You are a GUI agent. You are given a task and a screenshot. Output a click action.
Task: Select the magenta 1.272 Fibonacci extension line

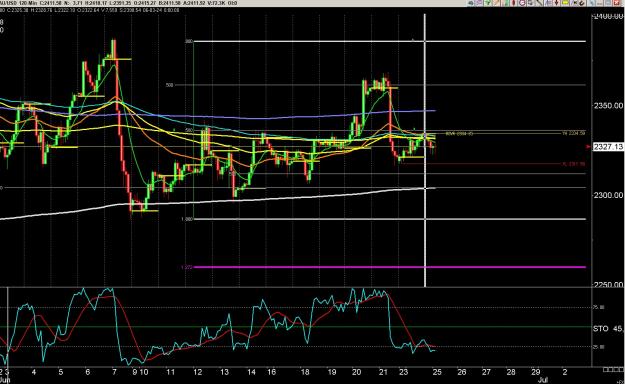click(389, 267)
